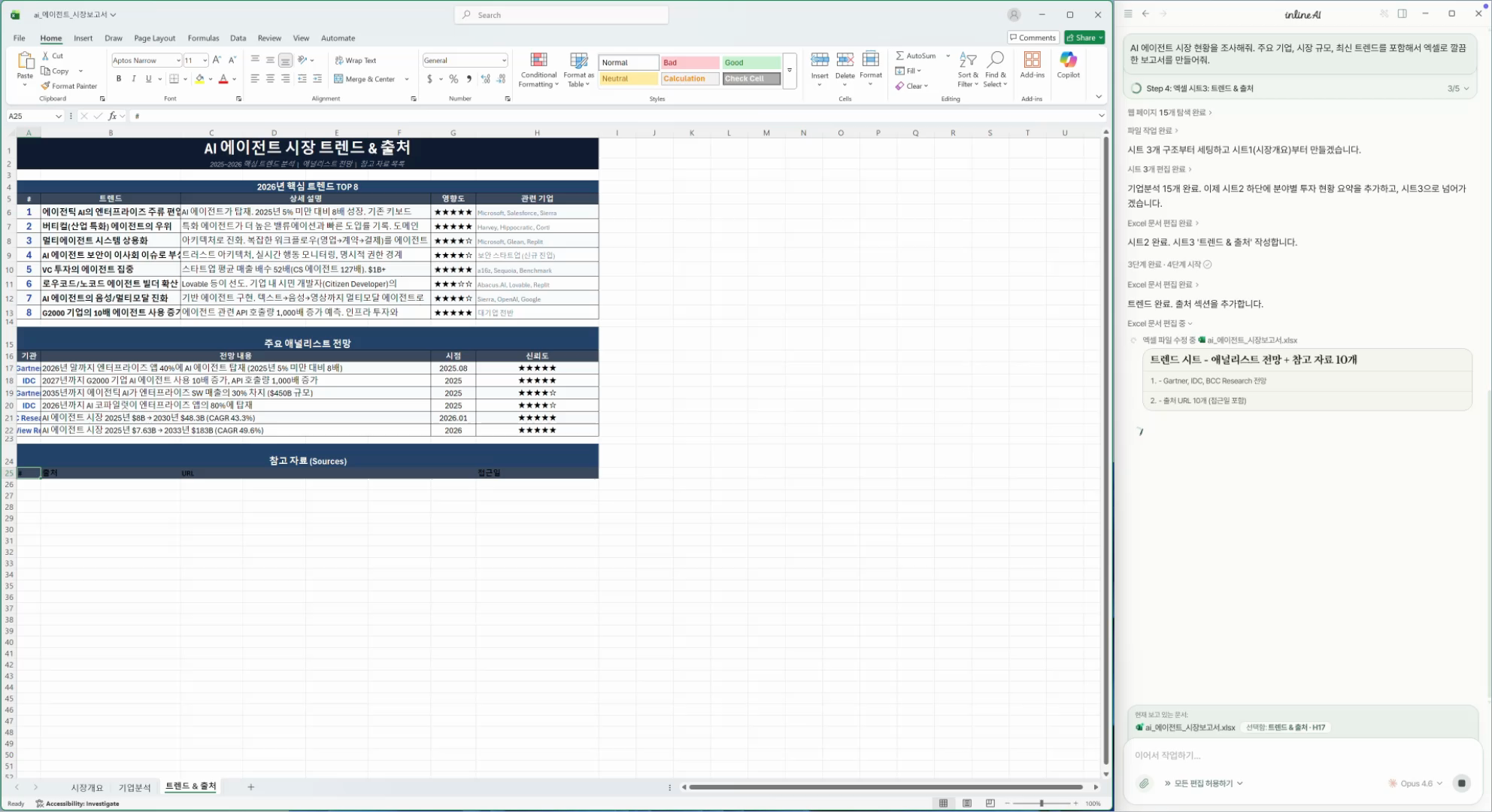Click the attachment paperclip in chat panel
This screenshot has height=812, width=1492.
click(x=1144, y=783)
